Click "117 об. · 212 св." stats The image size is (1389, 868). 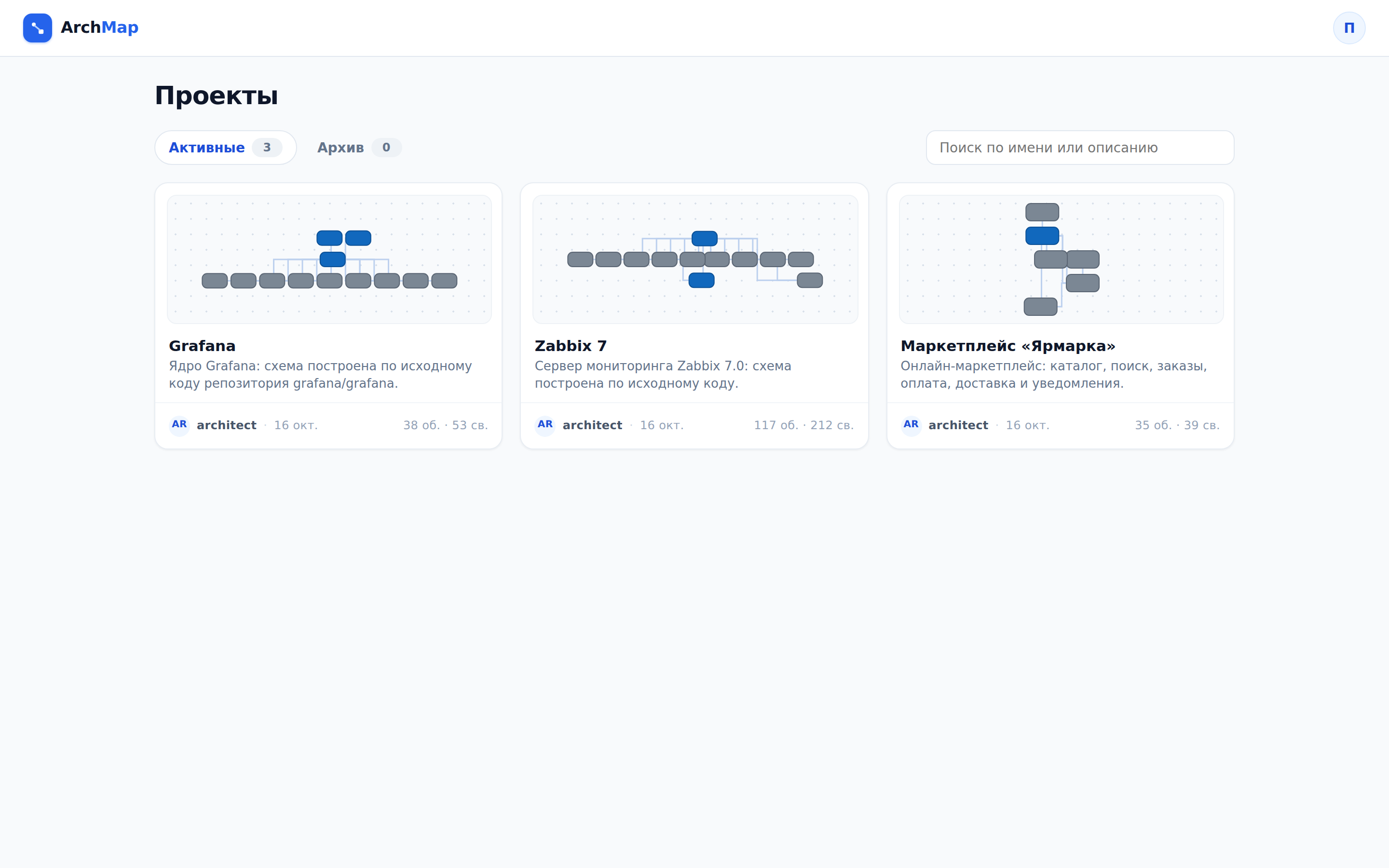coord(803,425)
